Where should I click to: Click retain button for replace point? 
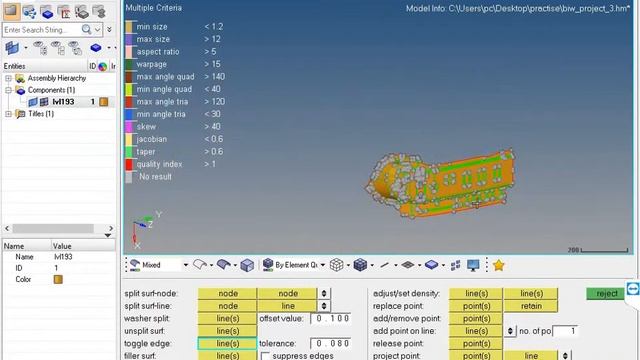click(531, 306)
